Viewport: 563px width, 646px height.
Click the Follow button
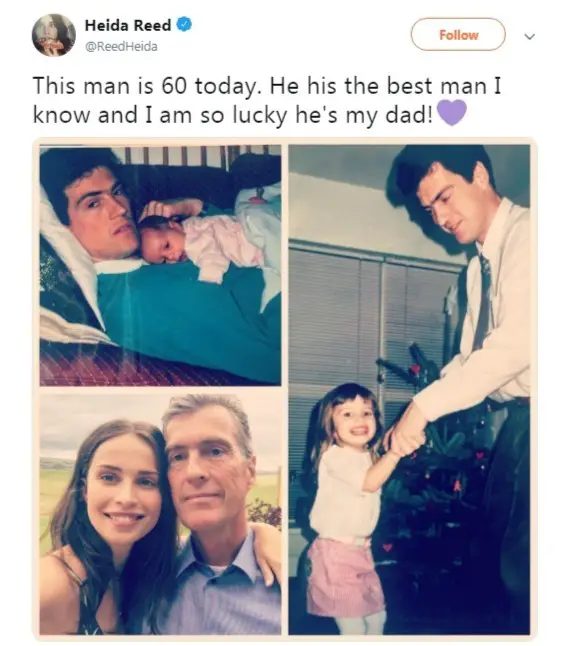coord(458,35)
